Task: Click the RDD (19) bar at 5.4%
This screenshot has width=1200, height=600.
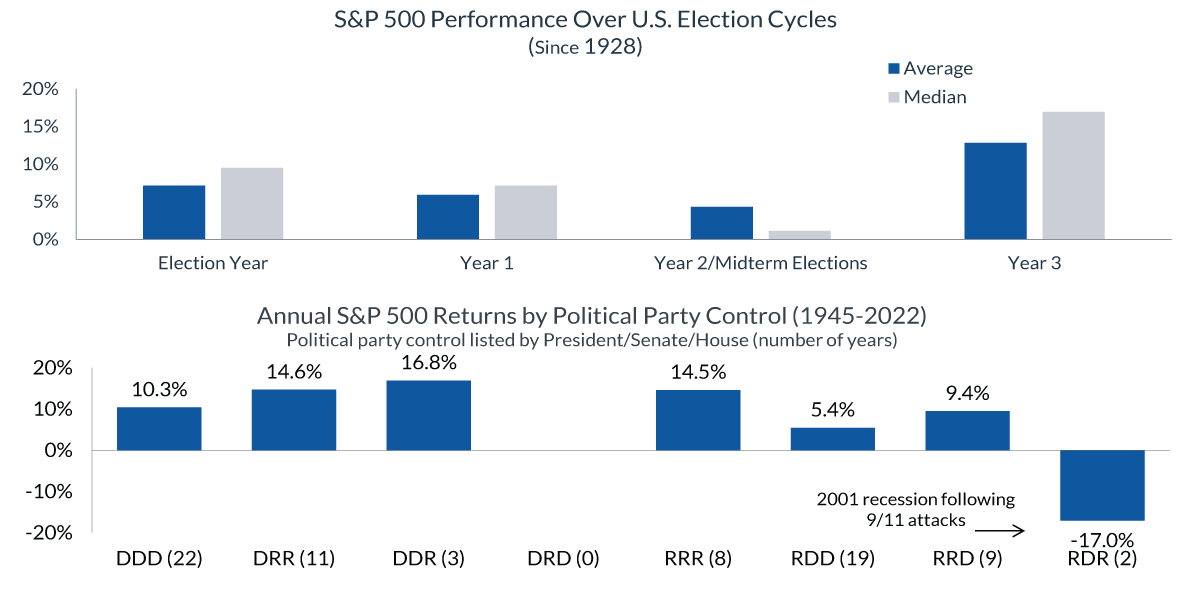Action: pos(832,439)
